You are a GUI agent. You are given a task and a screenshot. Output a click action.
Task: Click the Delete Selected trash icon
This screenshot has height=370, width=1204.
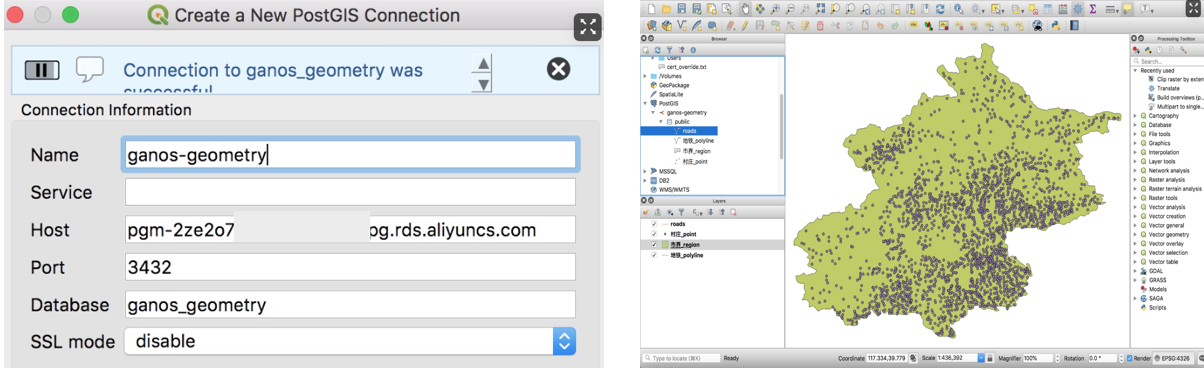820,25
